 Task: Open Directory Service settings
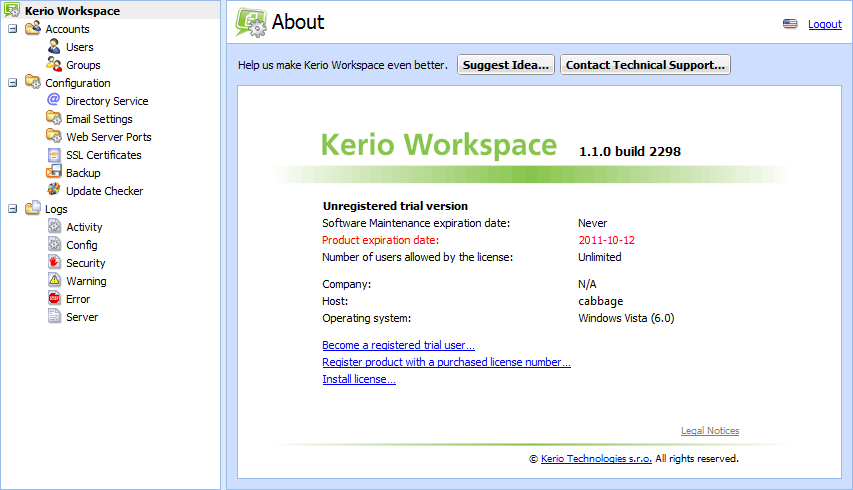[107, 101]
